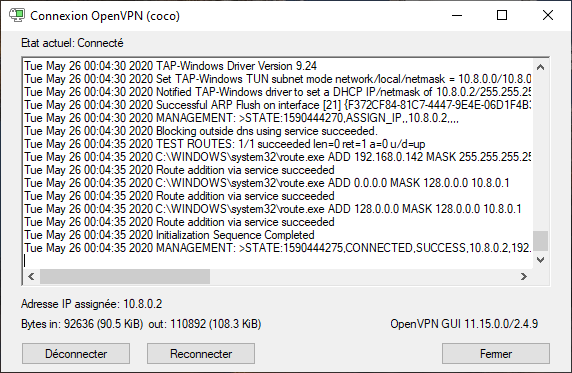This screenshot has width=572, height=373.
Task: Close the window using X icon
Action: click(x=548, y=15)
